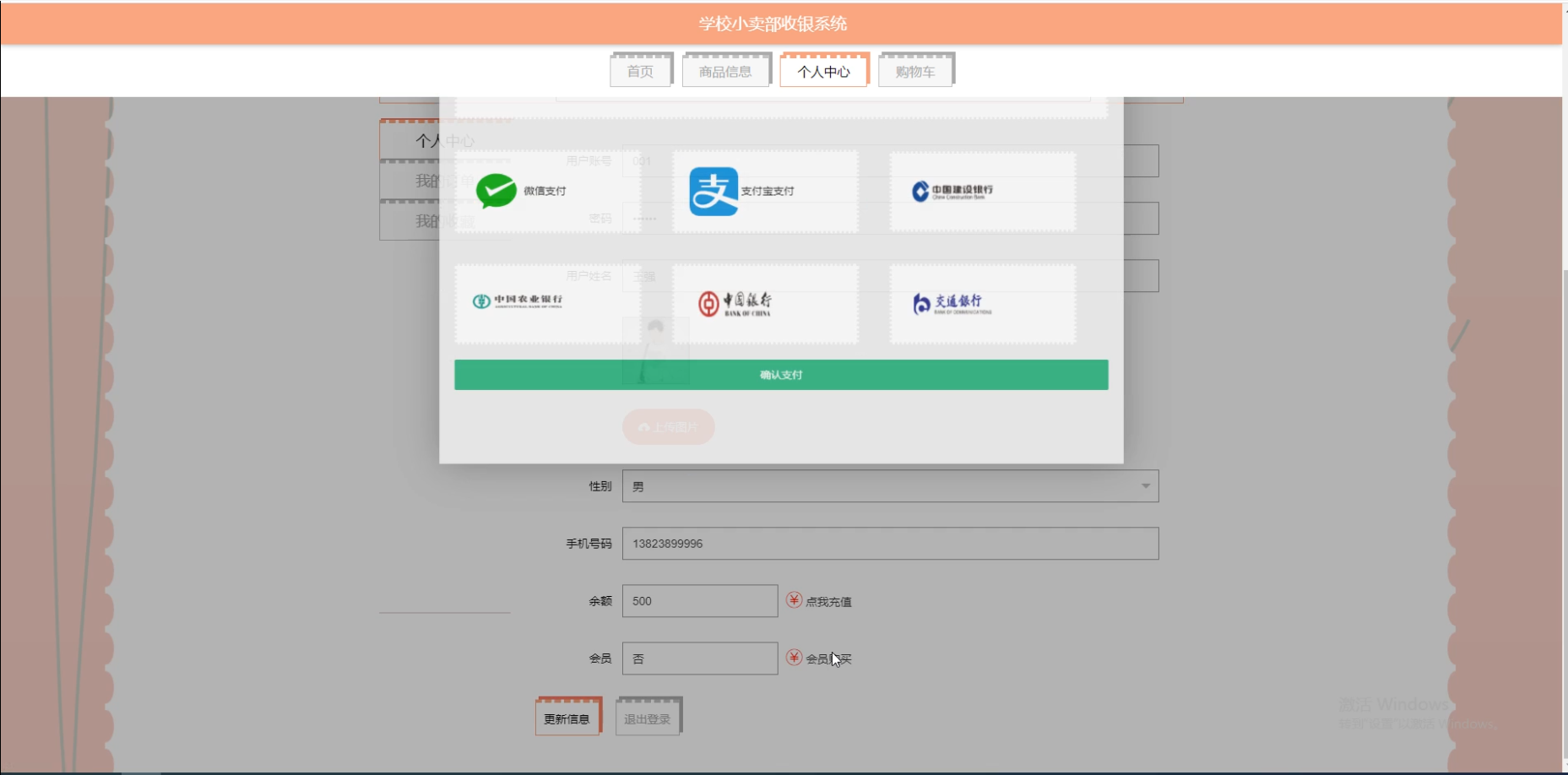Open the 商品信息 products tab
The width and height of the screenshot is (1568, 775).
click(x=725, y=71)
